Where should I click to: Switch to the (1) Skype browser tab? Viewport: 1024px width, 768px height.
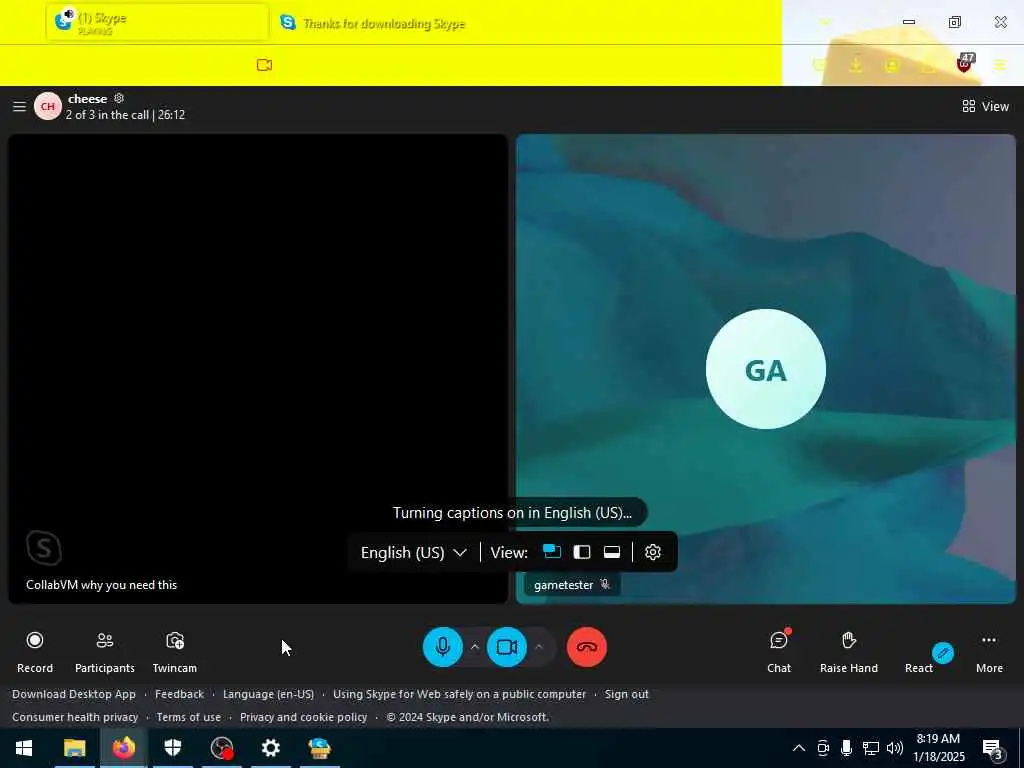(157, 23)
